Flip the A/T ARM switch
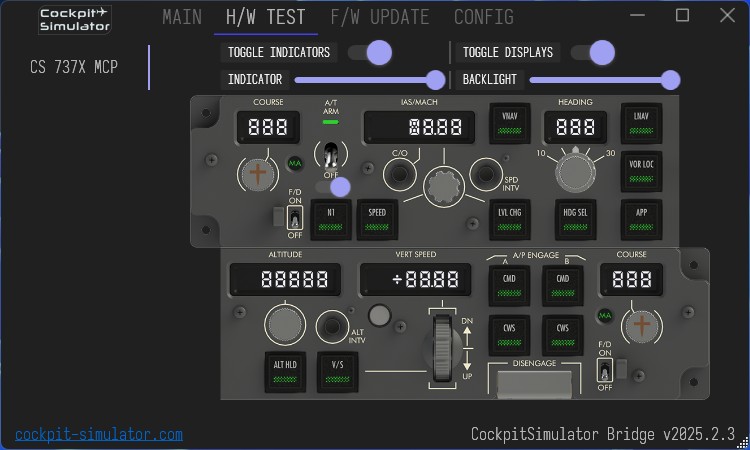Viewport: 750px width, 450px height. point(330,155)
